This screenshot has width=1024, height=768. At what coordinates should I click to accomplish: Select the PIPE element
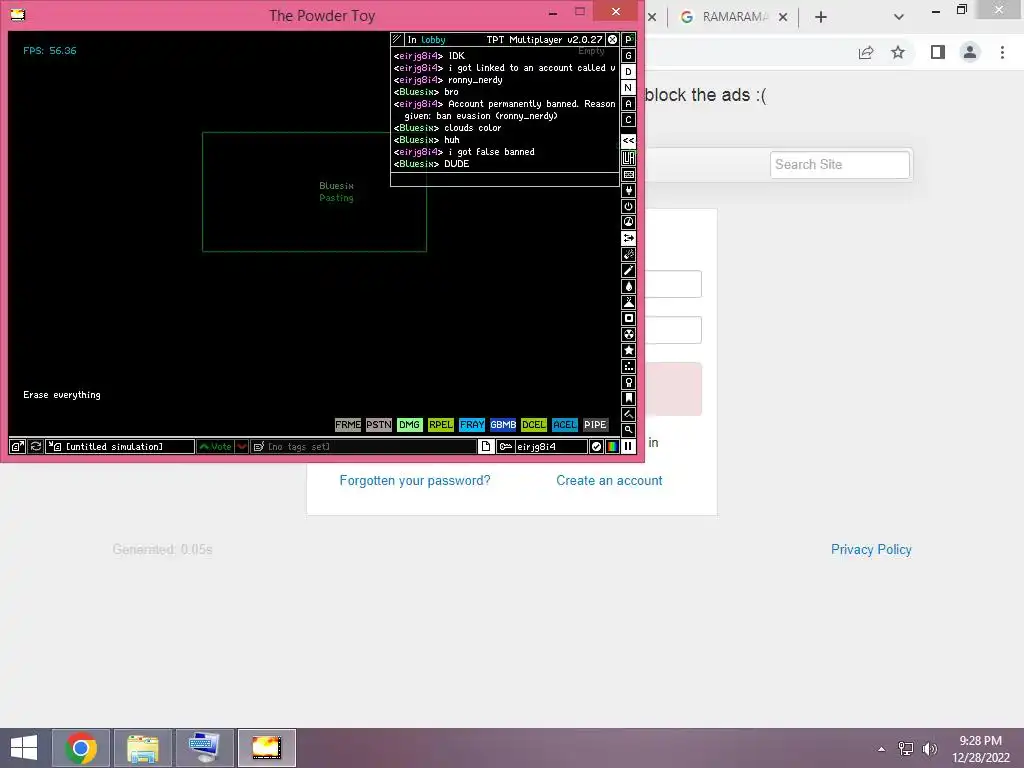(596, 425)
